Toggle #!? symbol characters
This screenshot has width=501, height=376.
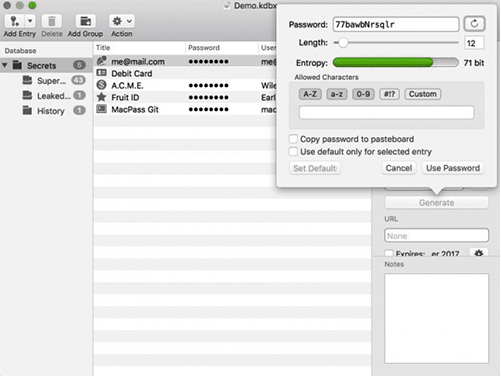click(389, 94)
